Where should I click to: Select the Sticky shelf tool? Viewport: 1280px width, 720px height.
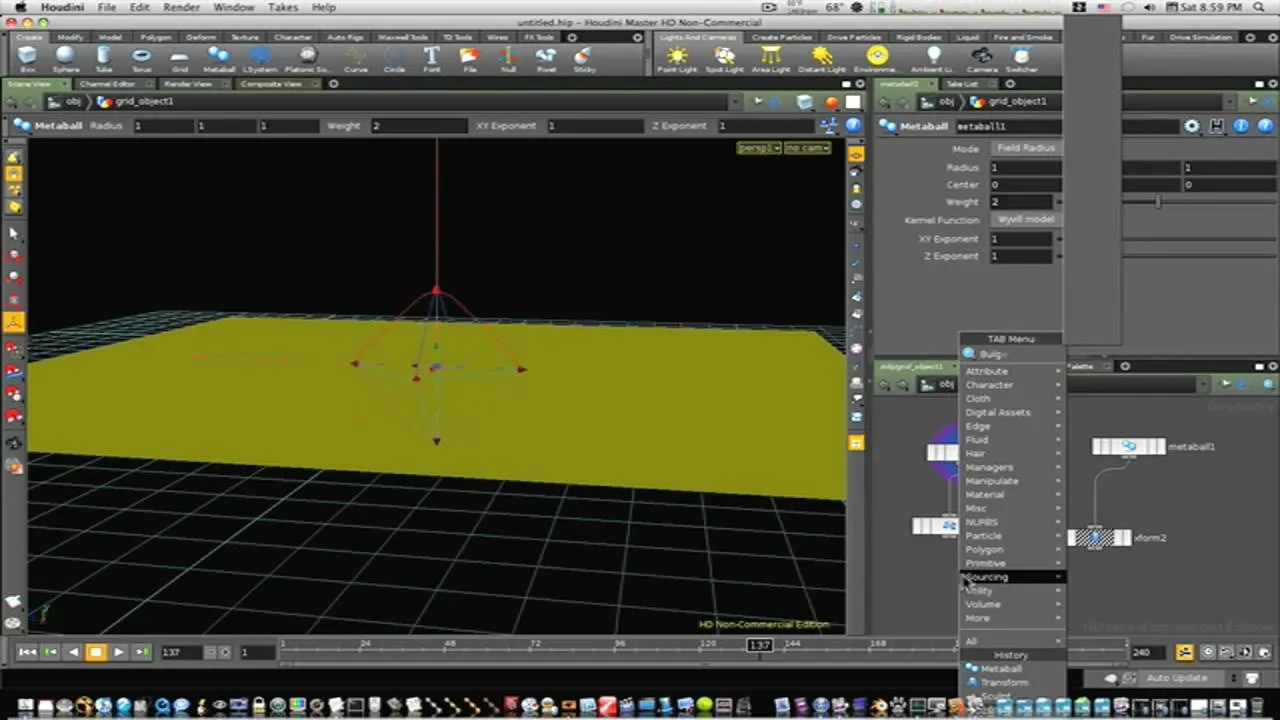point(584,59)
